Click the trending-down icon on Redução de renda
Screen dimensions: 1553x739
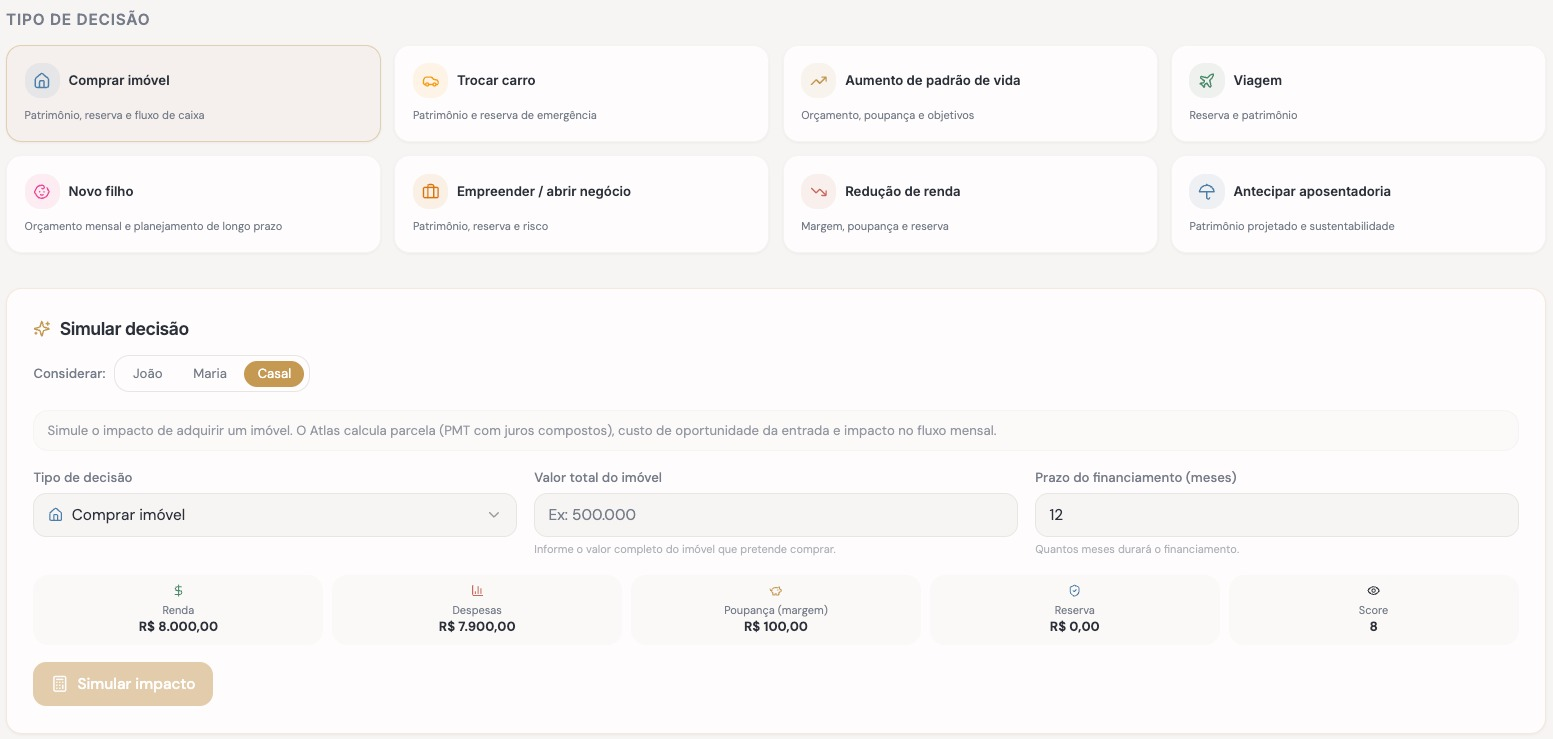[819, 191]
